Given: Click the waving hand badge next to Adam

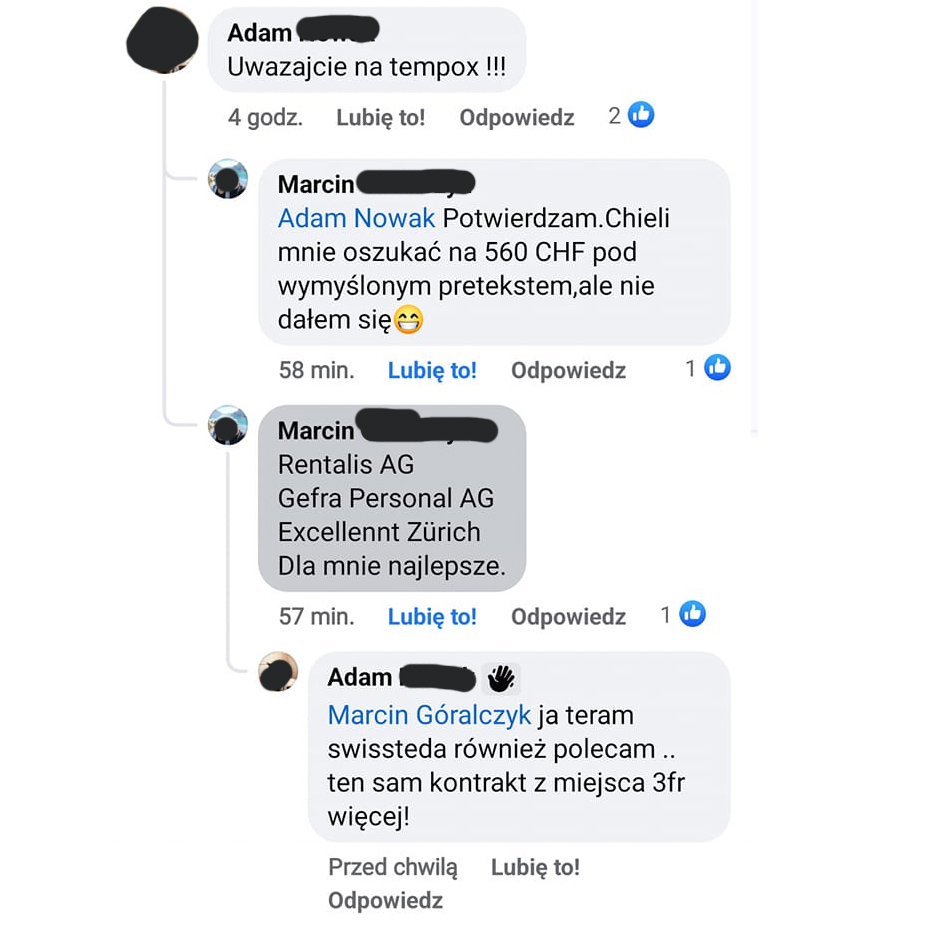Looking at the screenshot, I should 501,678.
